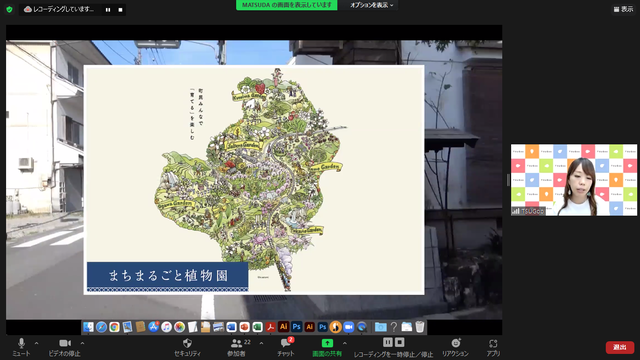The image size is (640, 360).
Task: Open the orange circular app icon in dock
Action: pos(336,327)
